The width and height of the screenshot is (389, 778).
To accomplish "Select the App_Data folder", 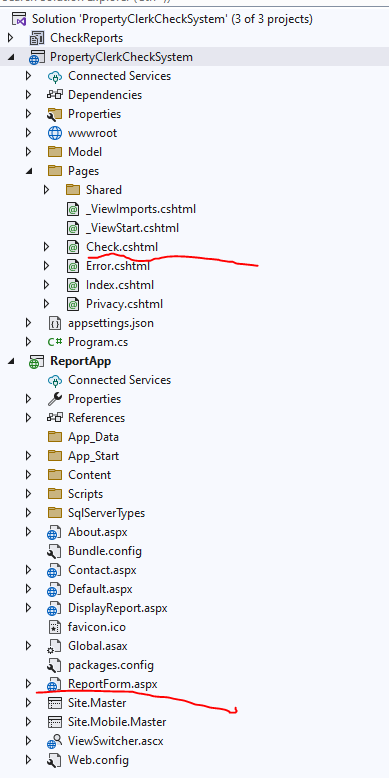I will pyautogui.click(x=93, y=437).
